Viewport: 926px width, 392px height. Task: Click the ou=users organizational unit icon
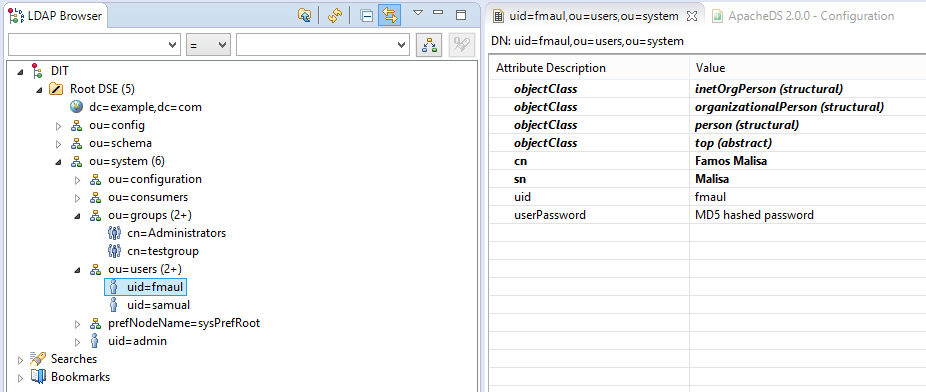(95, 269)
